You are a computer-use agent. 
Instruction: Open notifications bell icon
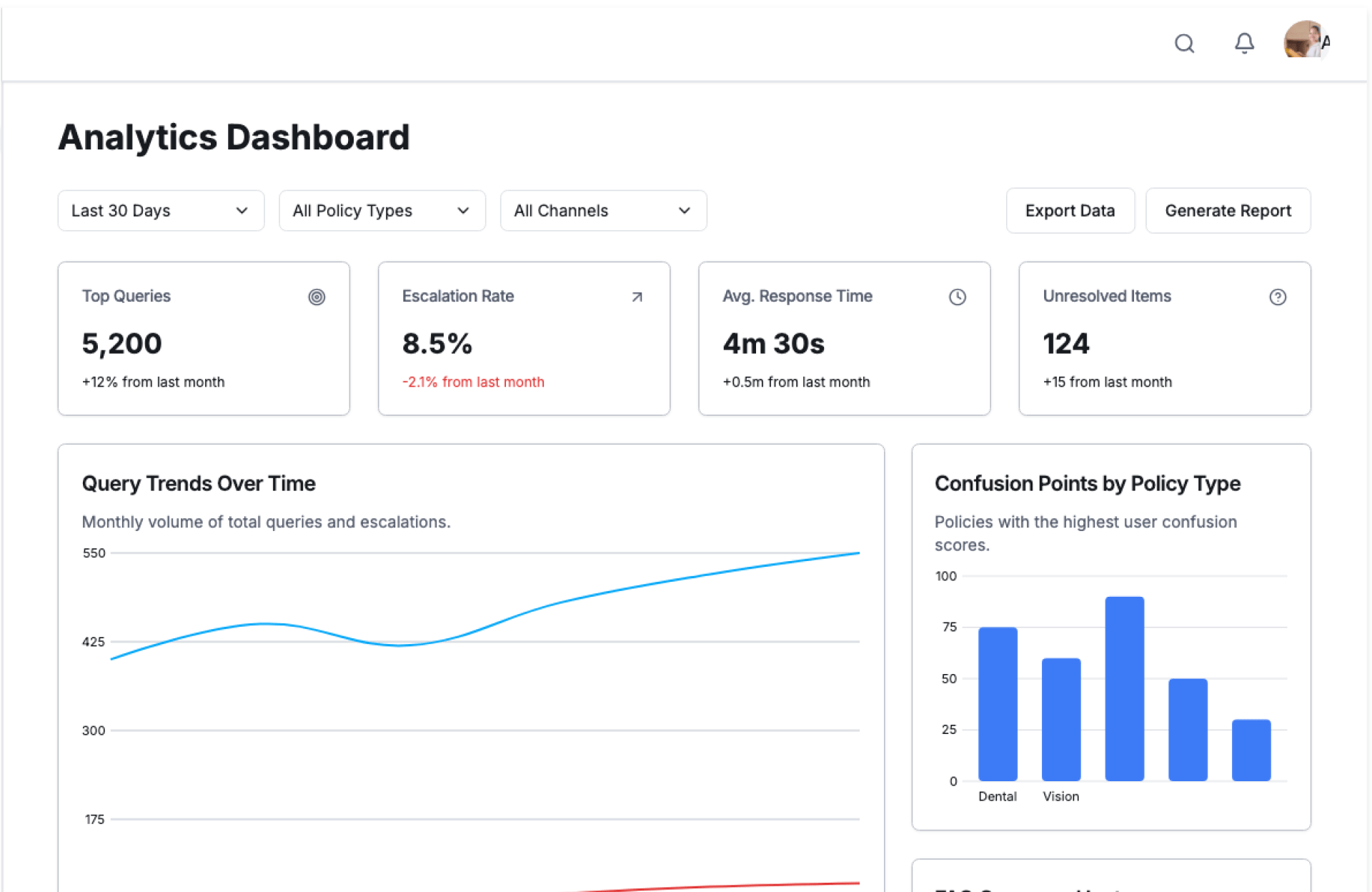click(1244, 44)
